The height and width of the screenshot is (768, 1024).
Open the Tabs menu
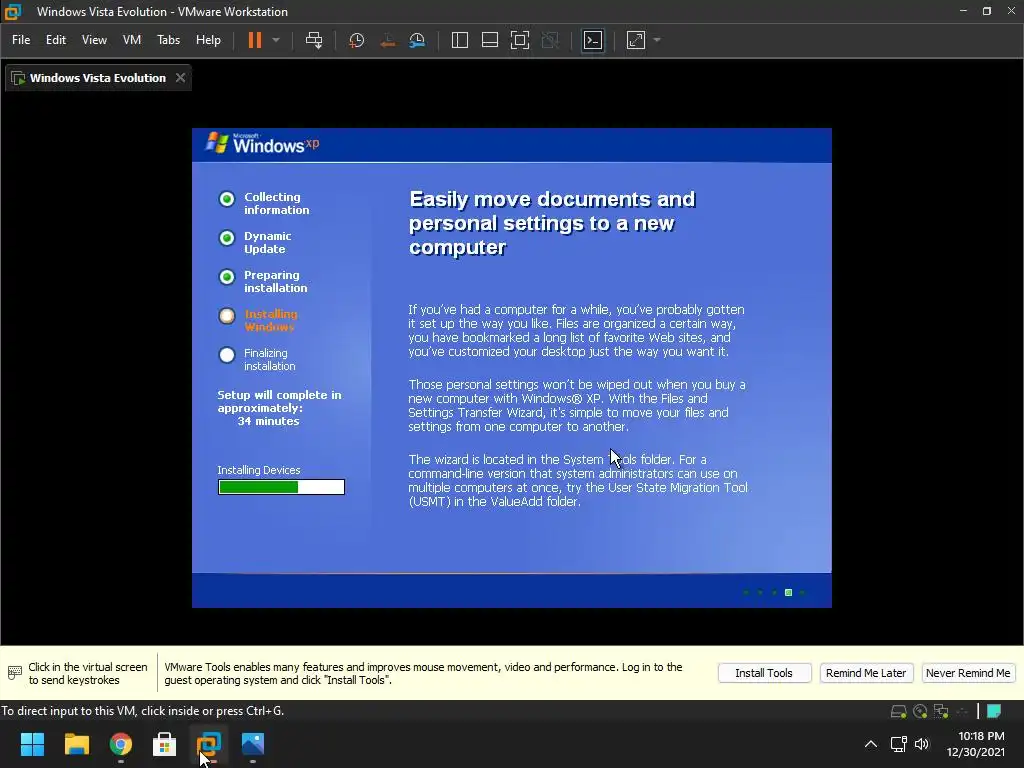[x=168, y=40]
